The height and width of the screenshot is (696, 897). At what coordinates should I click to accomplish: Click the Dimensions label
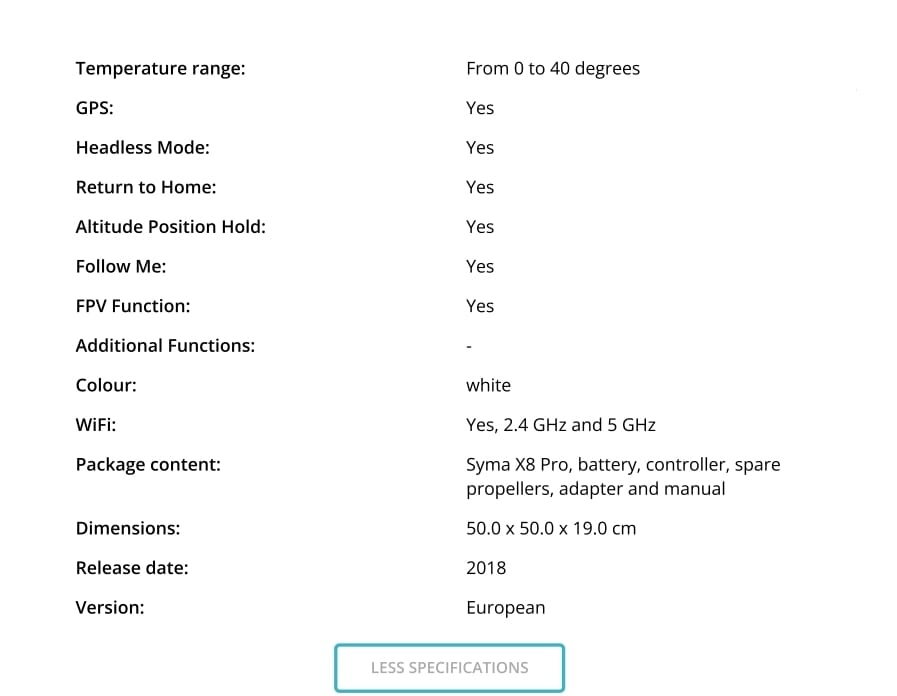[128, 528]
